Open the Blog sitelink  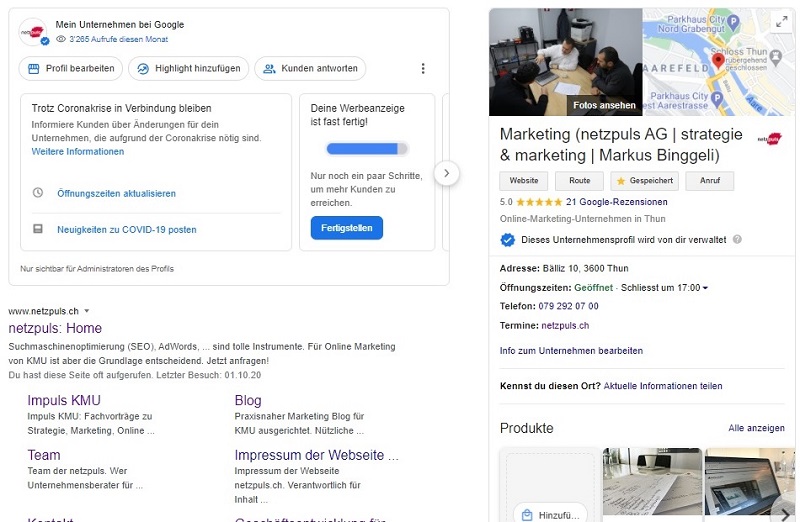(248, 401)
